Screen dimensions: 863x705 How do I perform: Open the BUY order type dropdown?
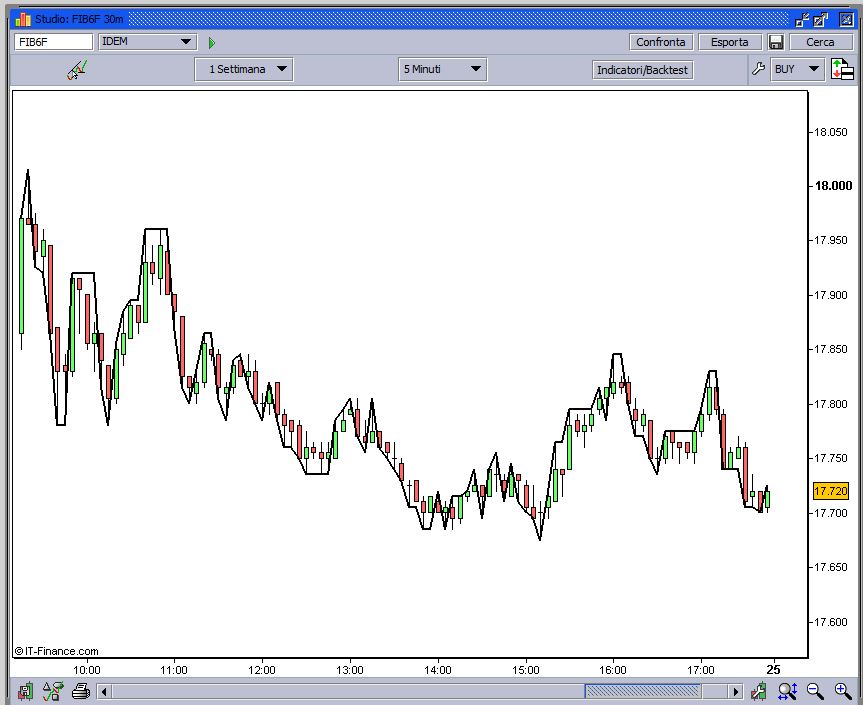click(797, 69)
